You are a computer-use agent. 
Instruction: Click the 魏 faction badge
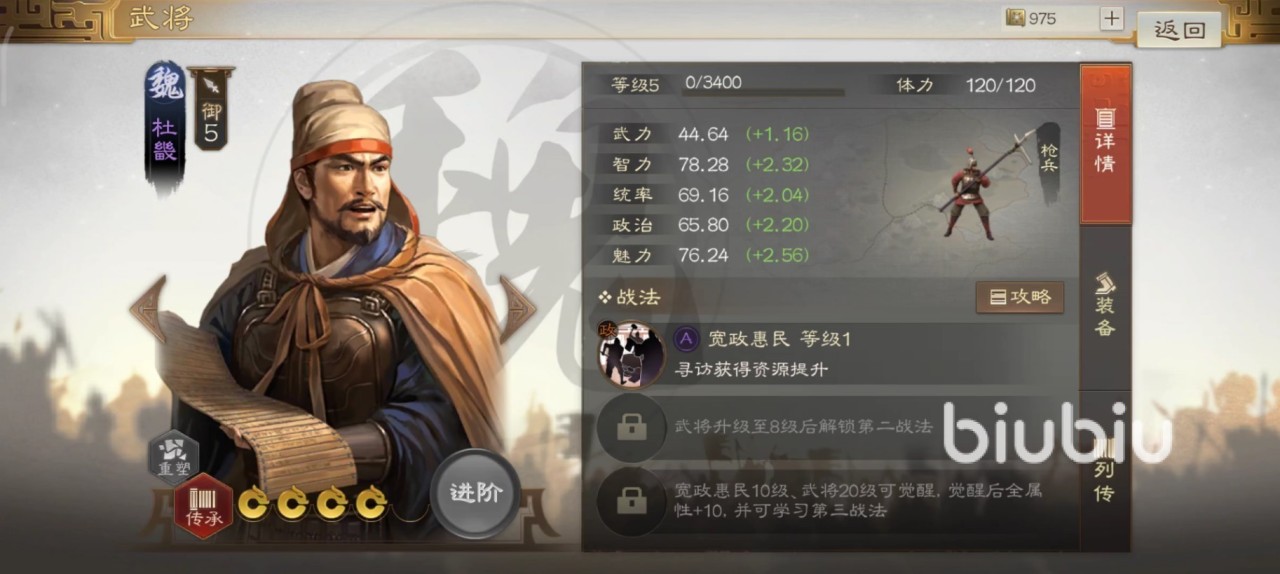point(165,83)
